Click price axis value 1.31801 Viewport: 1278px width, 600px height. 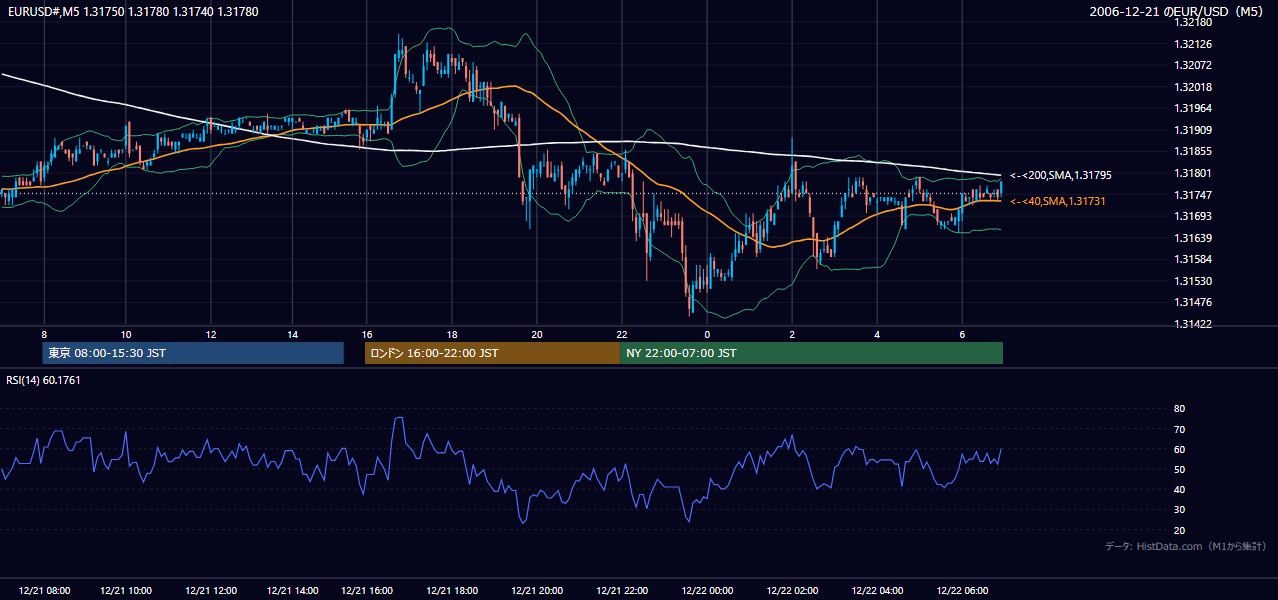pos(1193,173)
